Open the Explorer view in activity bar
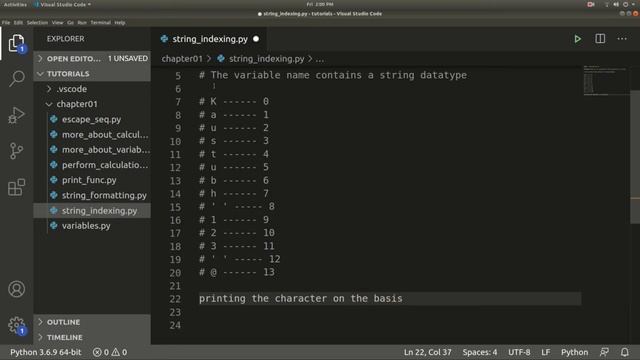Screen dimensions: 640x360 click(16, 43)
